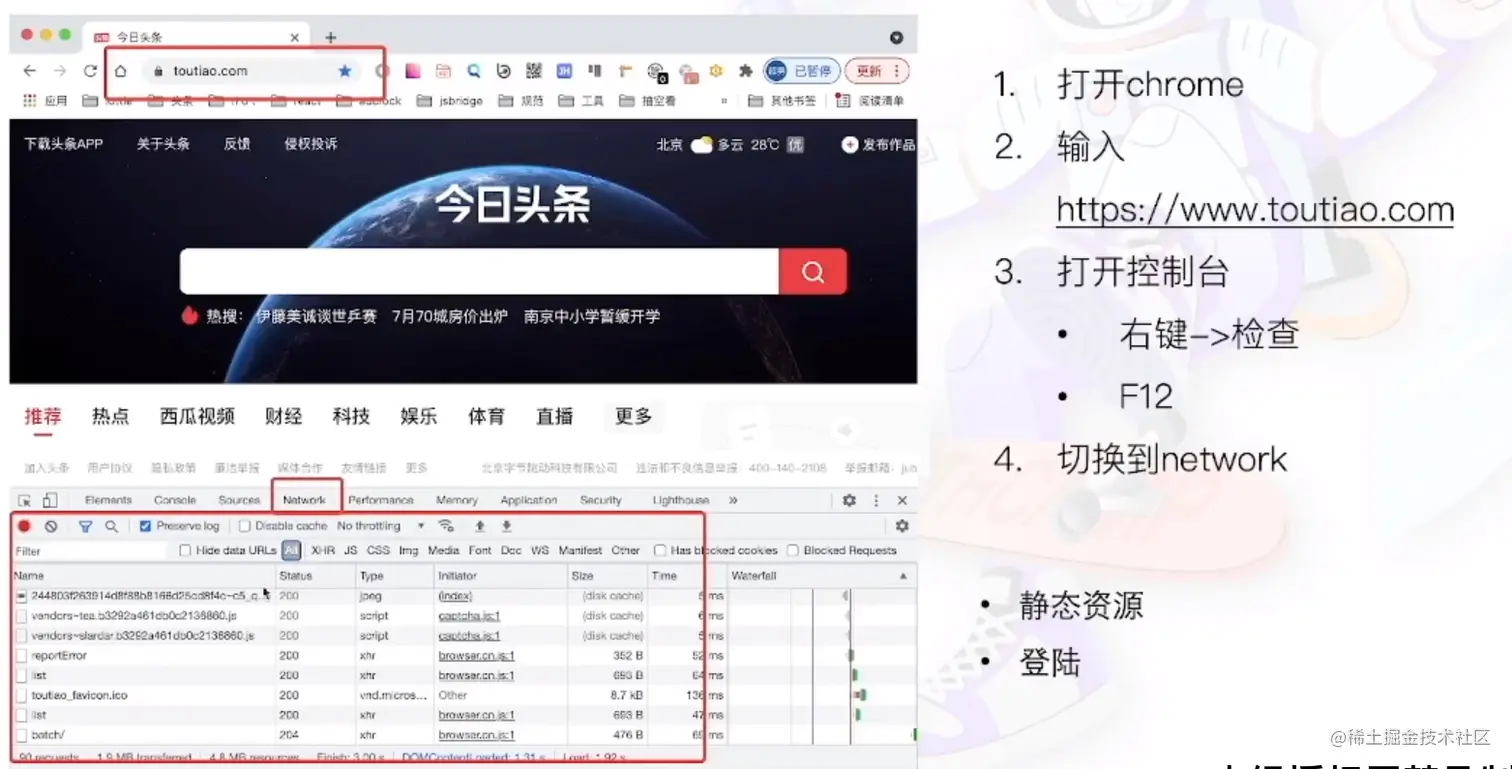Open Network panel settings gear

coord(902,526)
